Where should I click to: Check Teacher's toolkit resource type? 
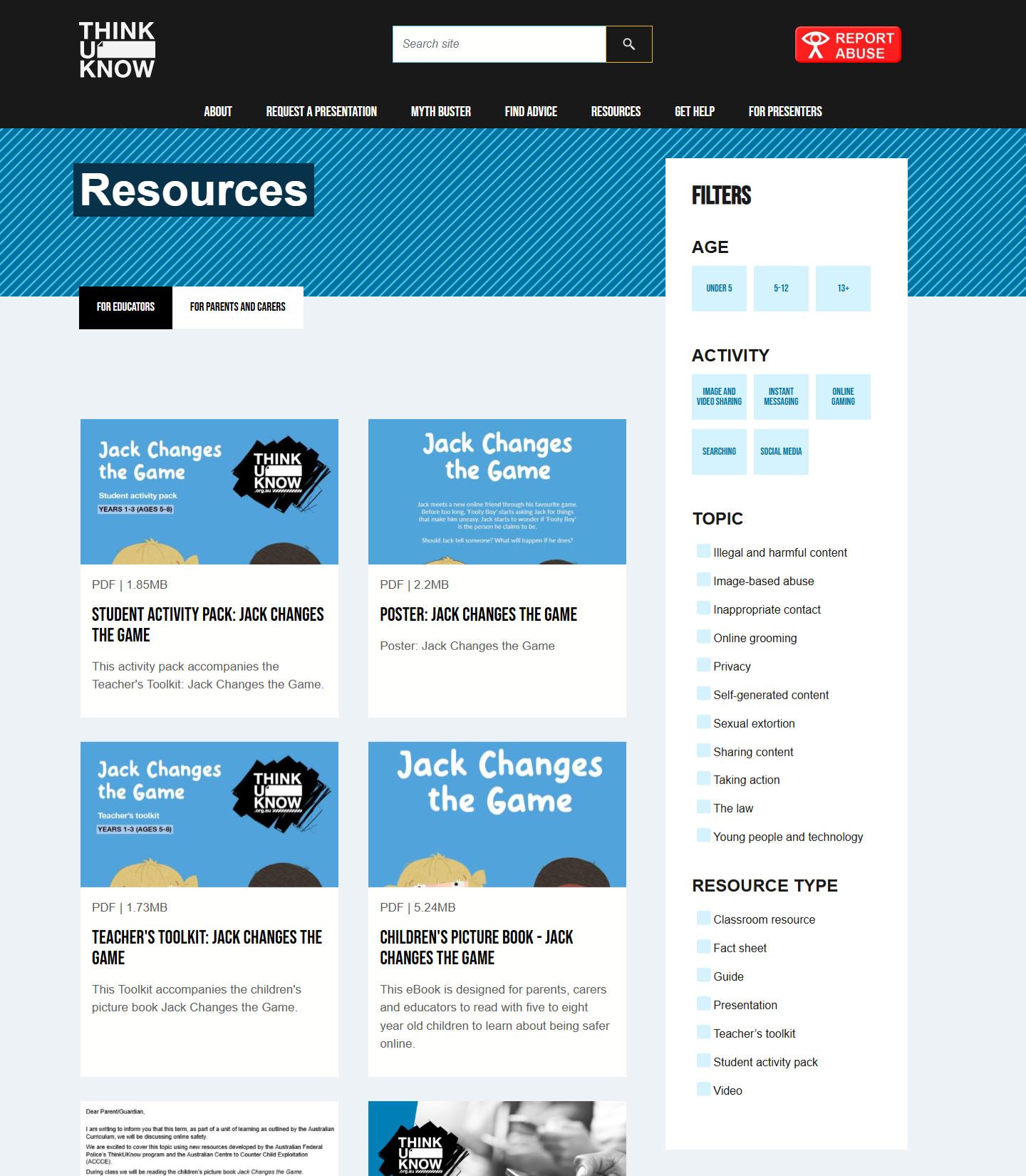pyautogui.click(x=704, y=1033)
